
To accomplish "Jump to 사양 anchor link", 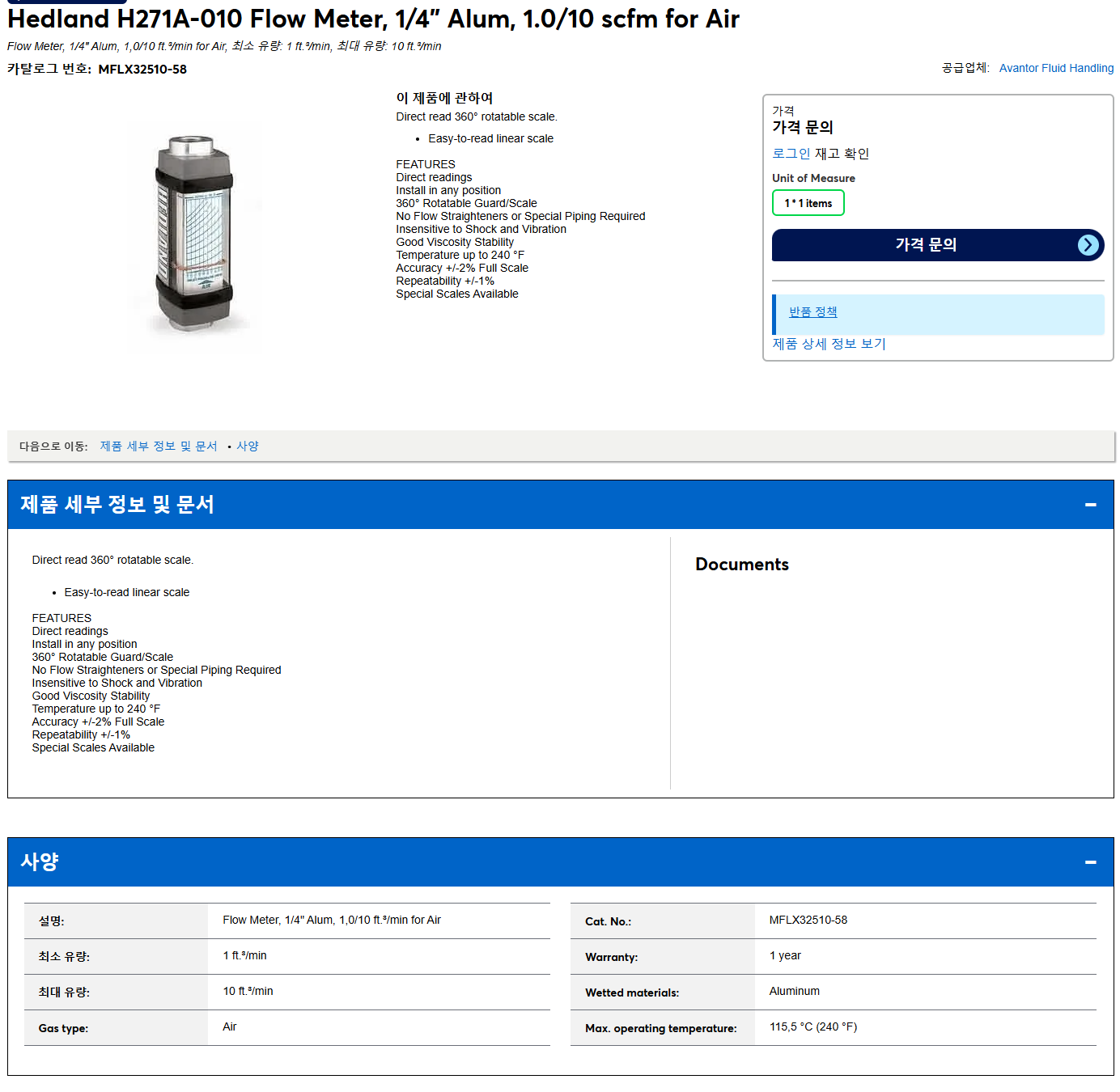I will pyautogui.click(x=248, y=447).
